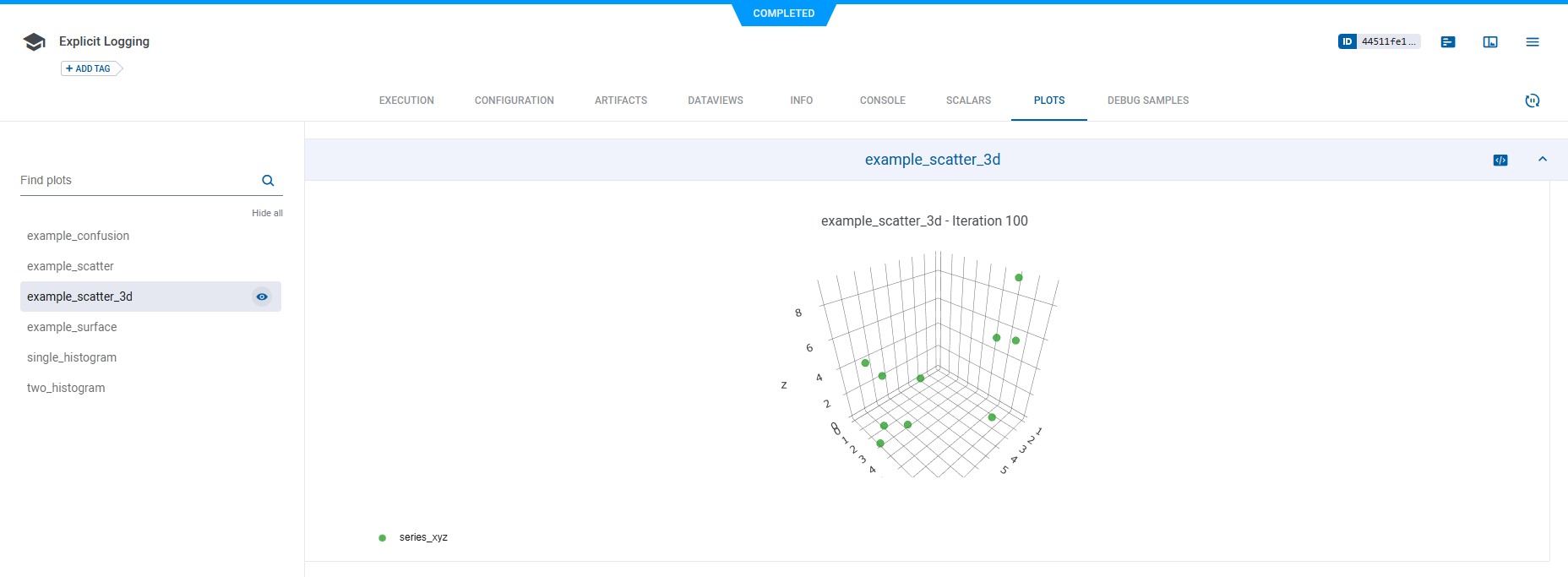Go to the DEBUG SAMPLES tab
This screenshot has width=1568, height=577.
click(x=1147, y=101)
